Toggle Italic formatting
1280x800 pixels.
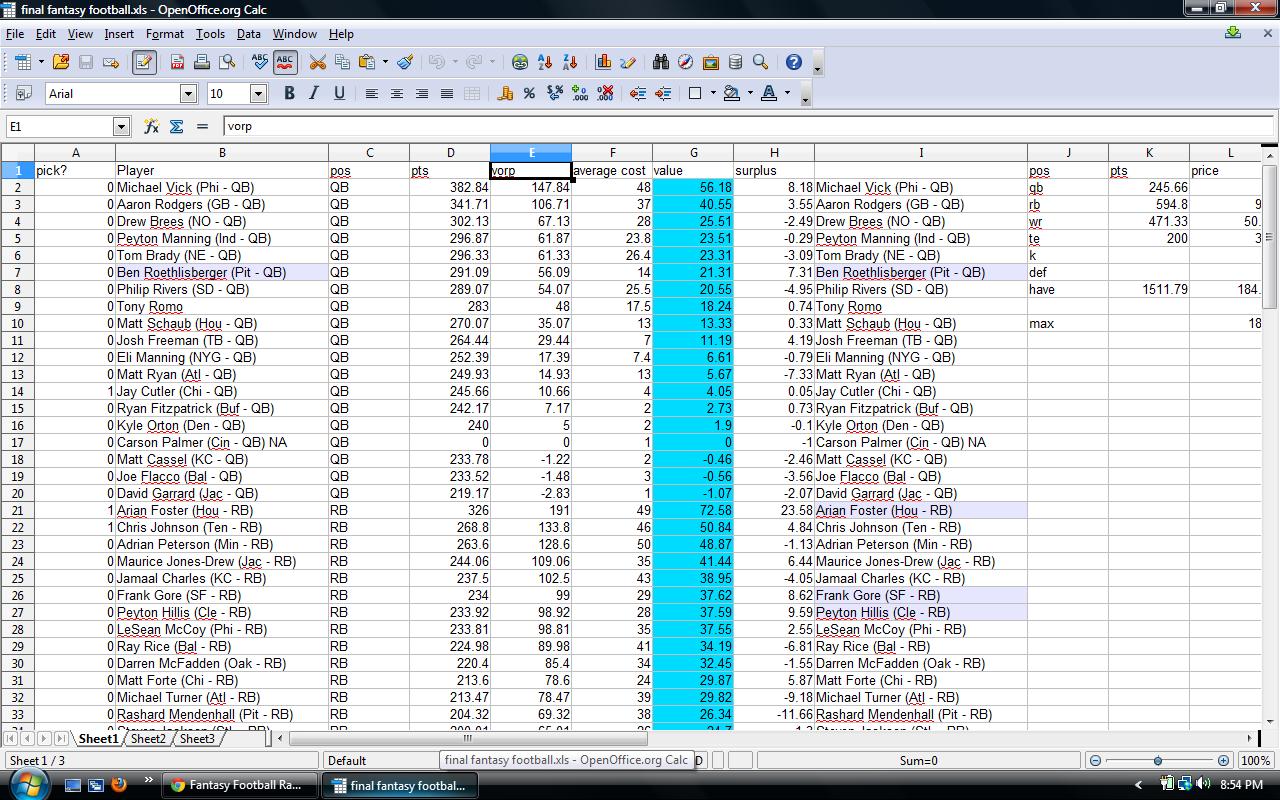click(x=314, y=93)
